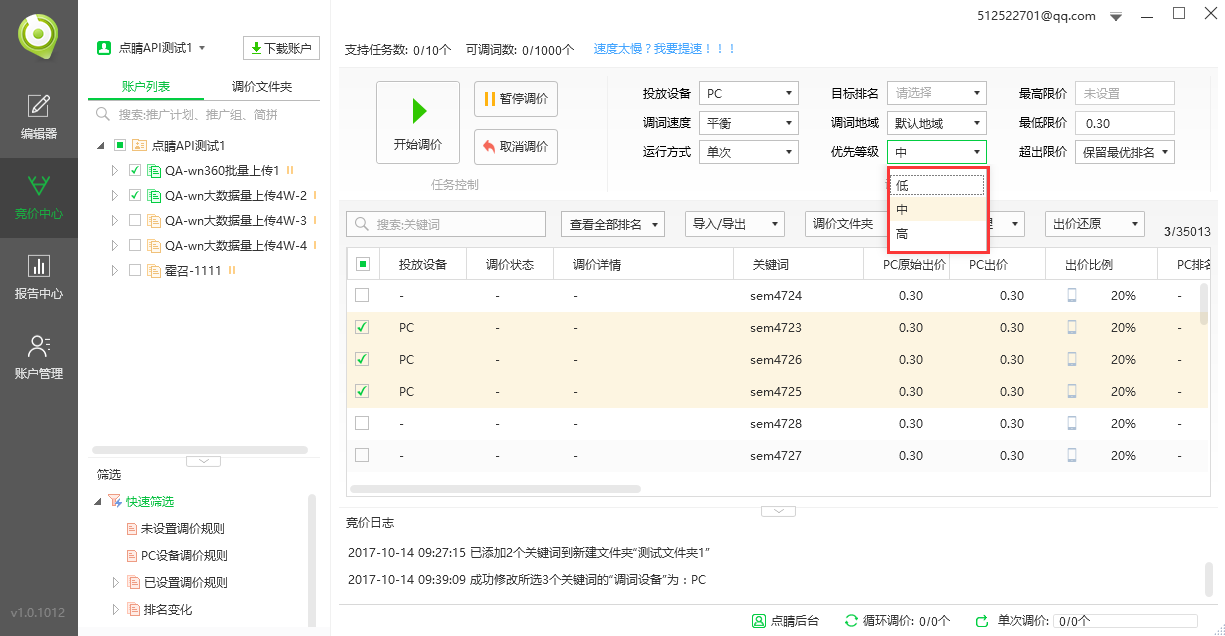1225x636 pixels.
Task: Select 高 priority option
Action: (x=937, y=234)
